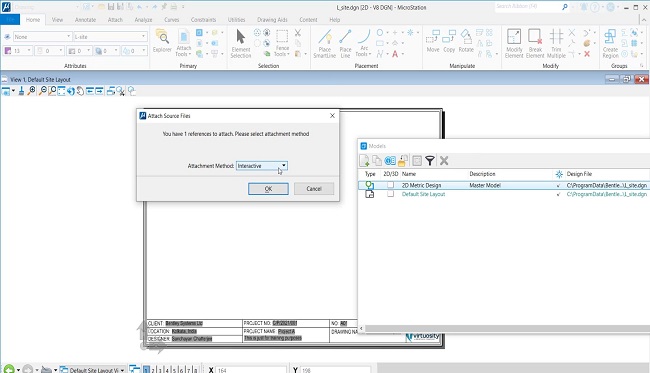The width and height of the screenshot is (650, 373).
Task: Select the Place Line tool
Action: [345, 43]
